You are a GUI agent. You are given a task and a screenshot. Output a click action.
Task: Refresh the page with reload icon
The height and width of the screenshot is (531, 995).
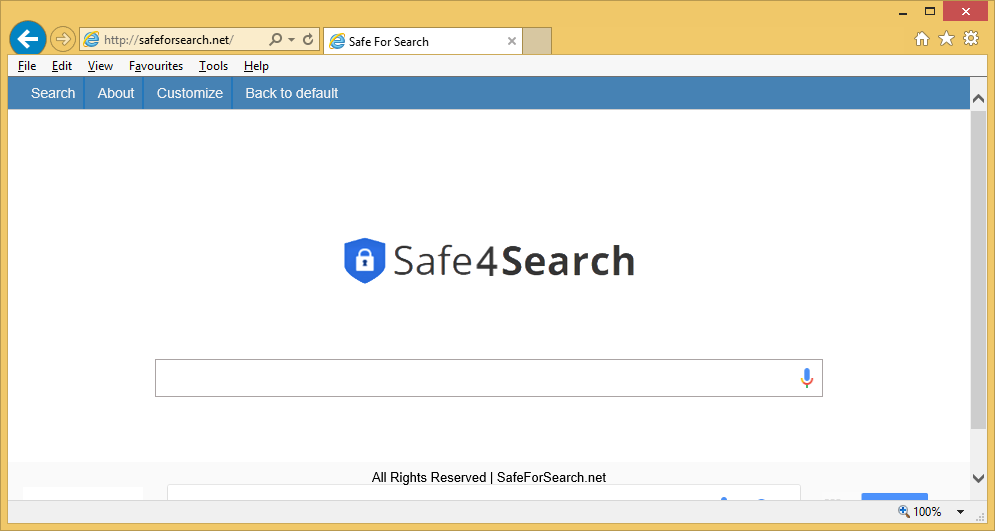(308, 40)
